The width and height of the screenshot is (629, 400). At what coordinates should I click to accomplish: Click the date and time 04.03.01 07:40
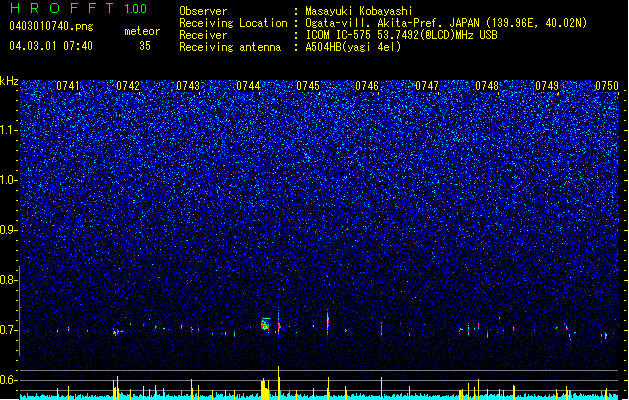pyautogui.click(x=51, y=46)
